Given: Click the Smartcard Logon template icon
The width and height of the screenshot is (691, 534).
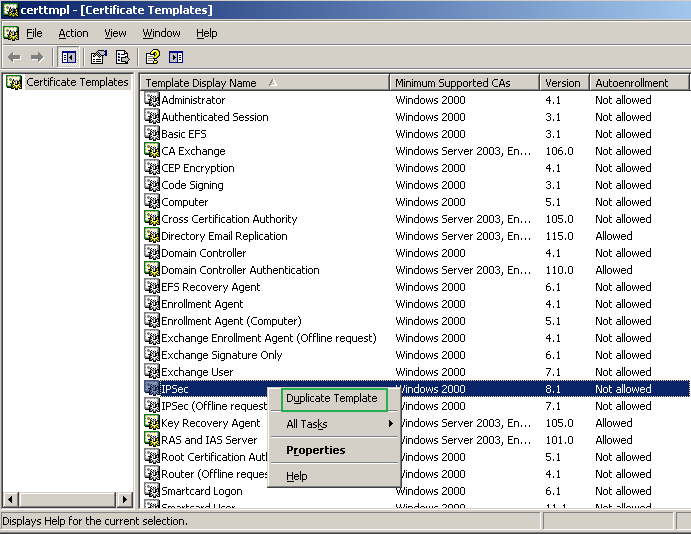Looking at the screenshot, I should coord(152,490).
